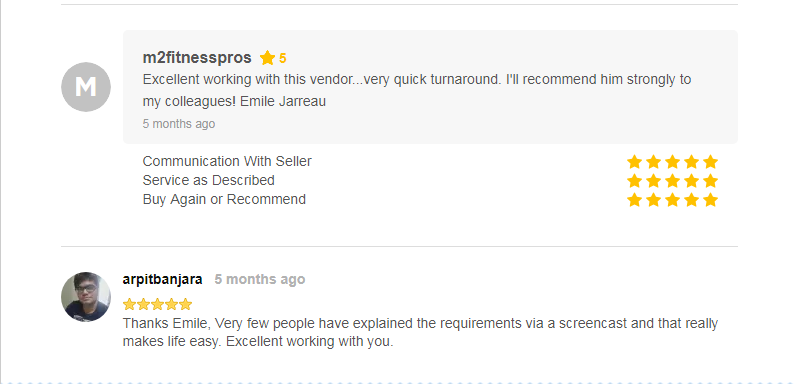This screenshot has height=384, width=796.
Task: Click the Communication With Seller label
Action: (x=227, y=162)
